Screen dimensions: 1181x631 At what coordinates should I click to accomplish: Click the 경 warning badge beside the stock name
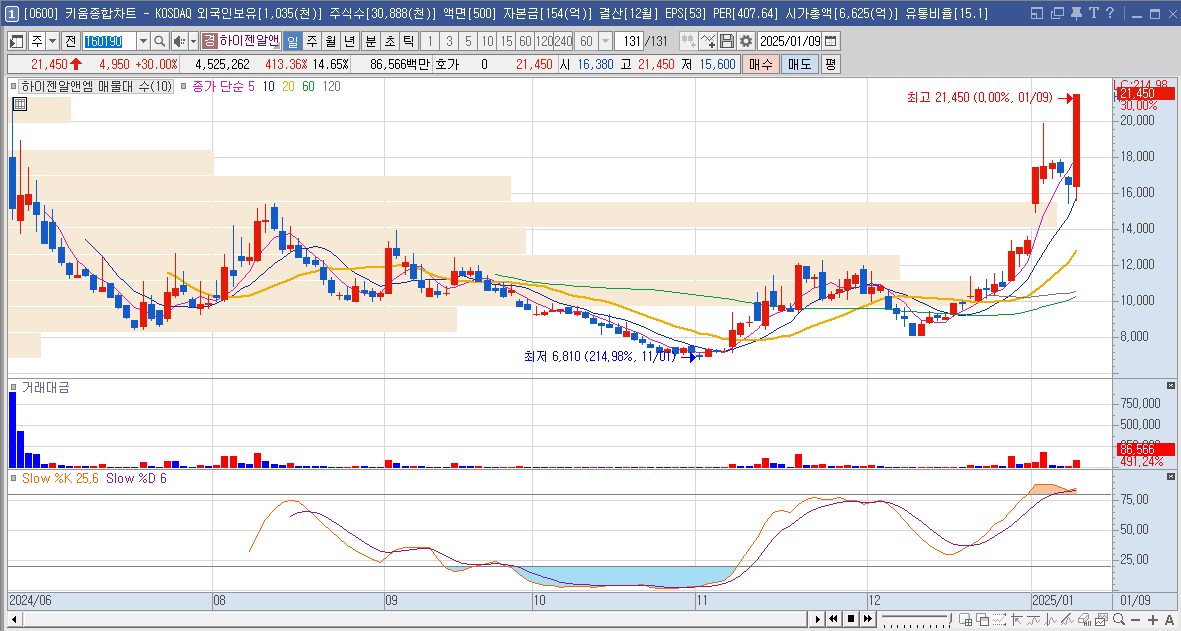[209, 41]
